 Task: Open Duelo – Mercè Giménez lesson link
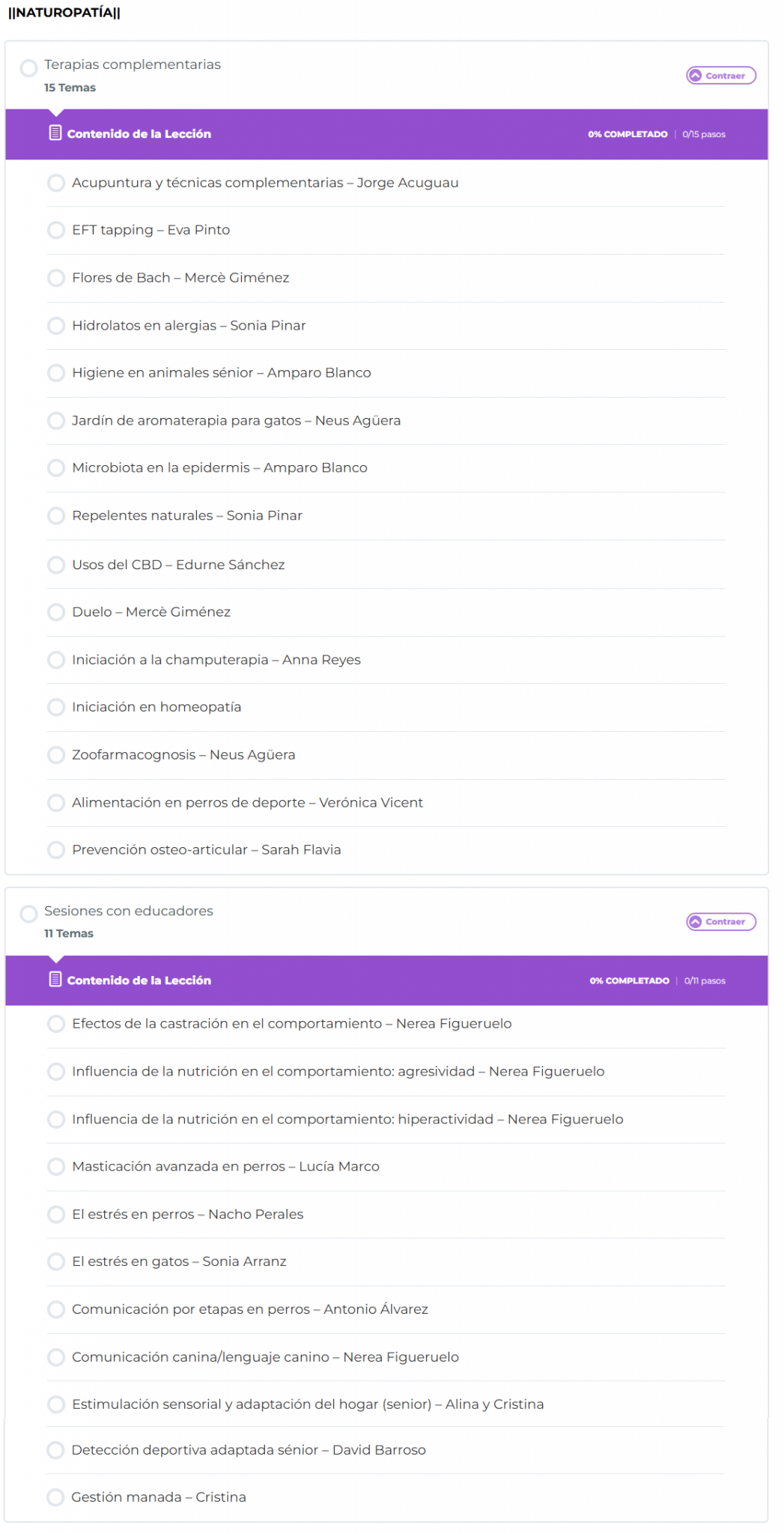click(151, 612)
